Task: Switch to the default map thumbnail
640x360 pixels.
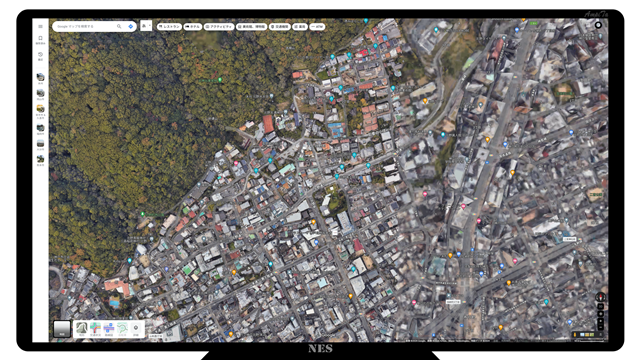Action: click(x=62, y=329)
